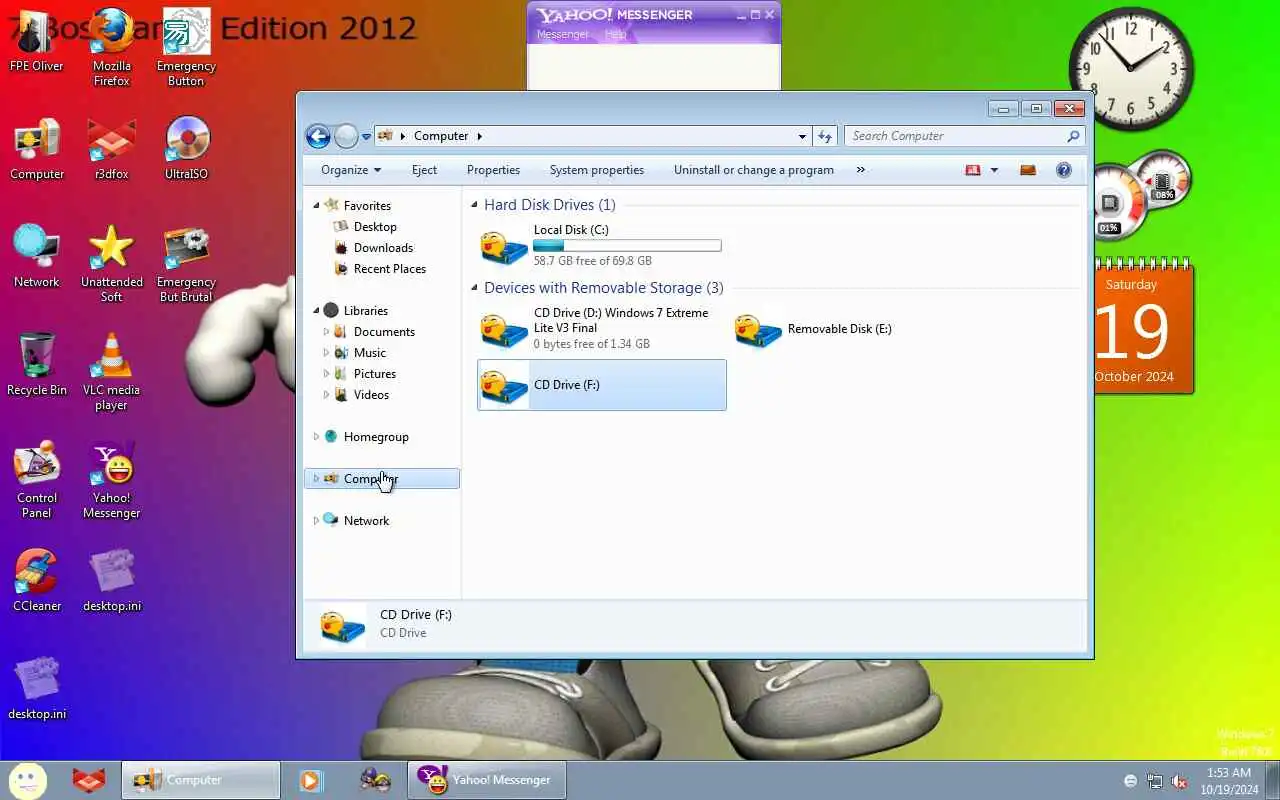Select Recent Places under Favorites
Image resolution: width=1280 pixels, height=800 pixels.
click(389, 269)
